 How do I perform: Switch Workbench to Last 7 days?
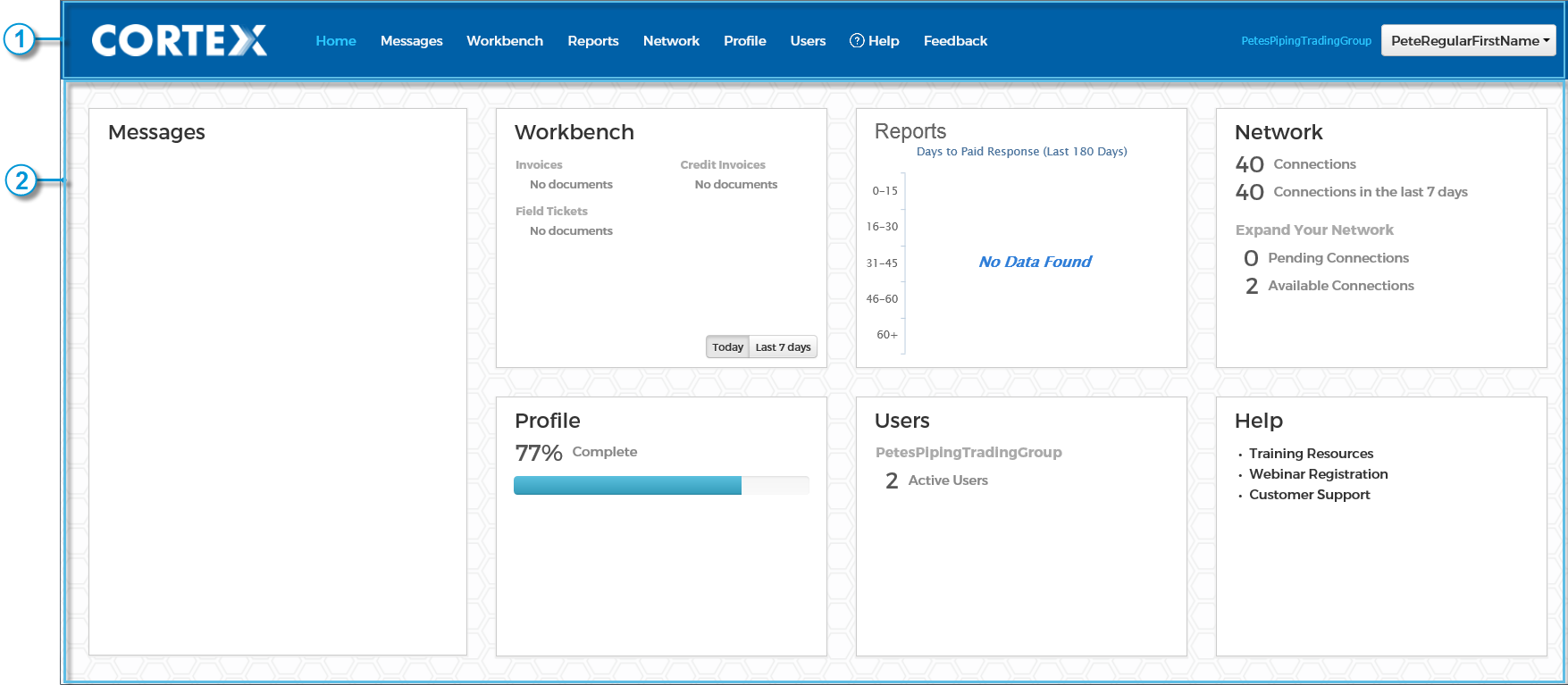pyautogui.click(x=783, y=347)
